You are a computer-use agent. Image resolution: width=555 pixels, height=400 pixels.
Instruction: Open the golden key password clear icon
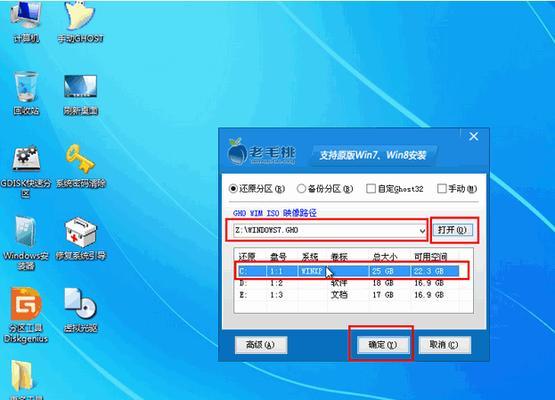click(81, 166)
